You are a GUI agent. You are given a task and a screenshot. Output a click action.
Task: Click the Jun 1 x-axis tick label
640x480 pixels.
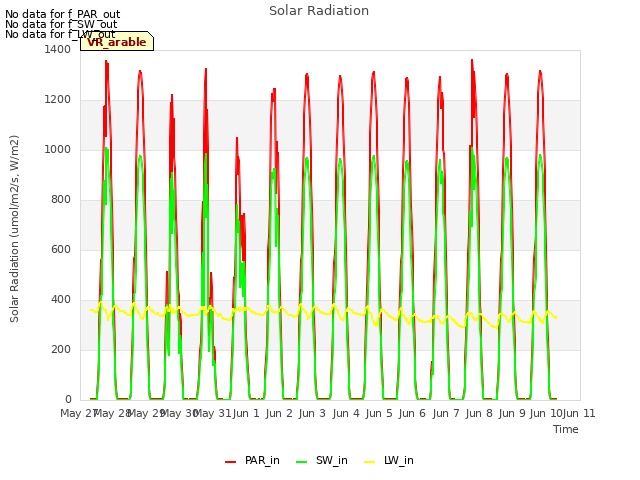(x=246, y=413)
